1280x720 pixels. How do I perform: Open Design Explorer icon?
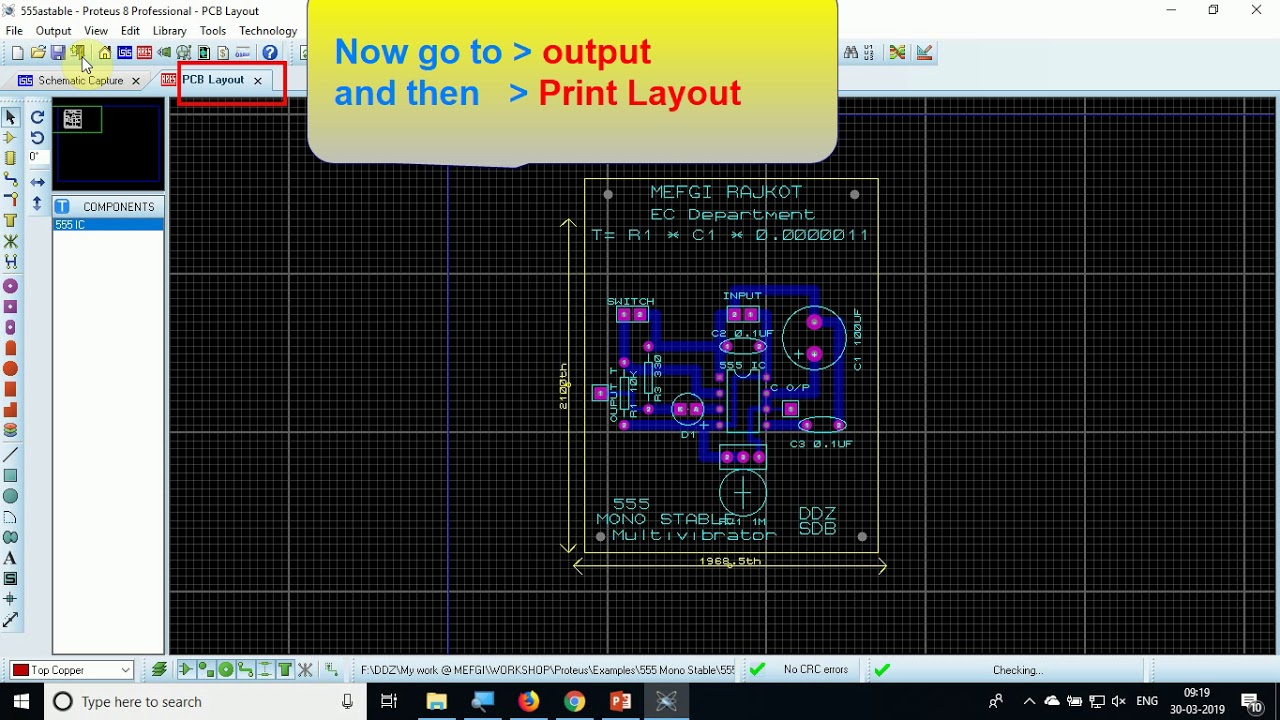coord(203,53)
